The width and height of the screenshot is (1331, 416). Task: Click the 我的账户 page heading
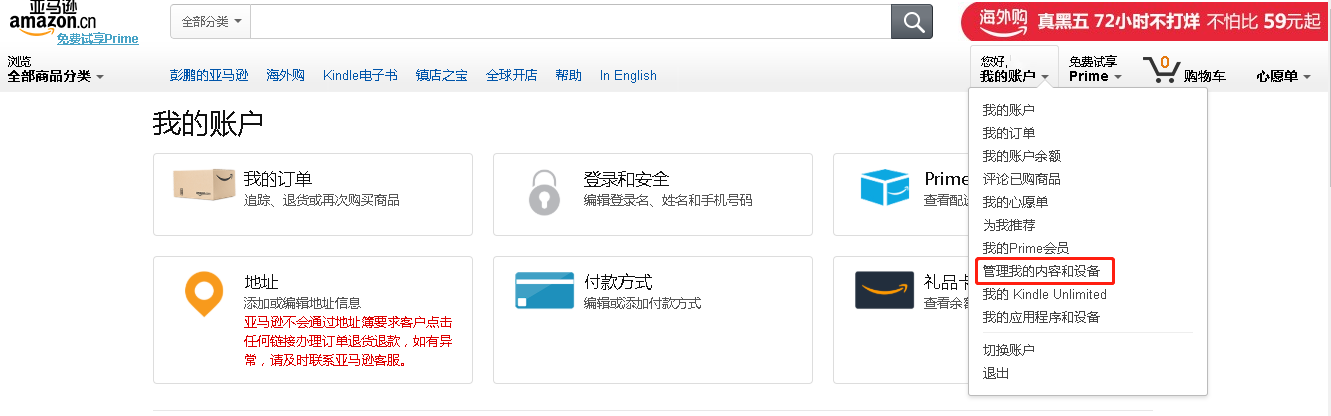207,123
